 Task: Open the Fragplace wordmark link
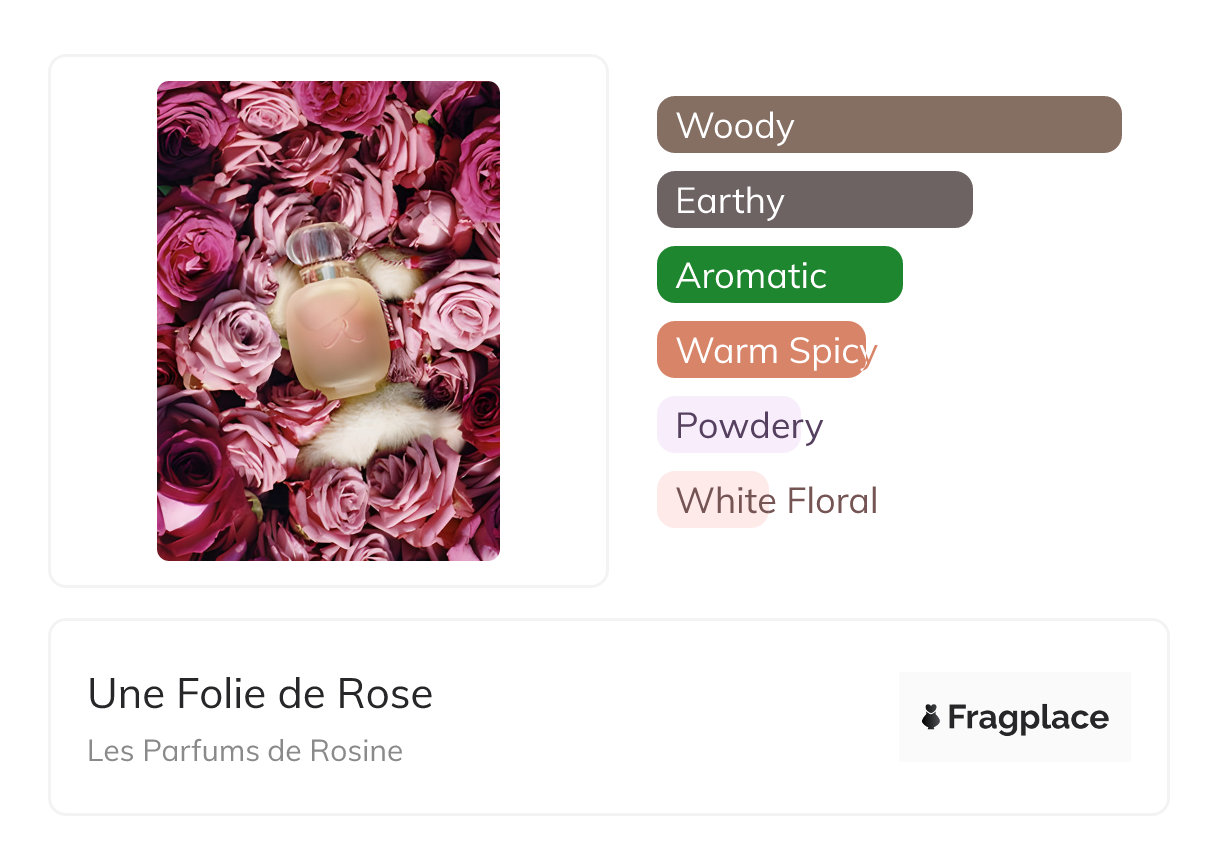pyautogui.click(x=1028, y=717)
